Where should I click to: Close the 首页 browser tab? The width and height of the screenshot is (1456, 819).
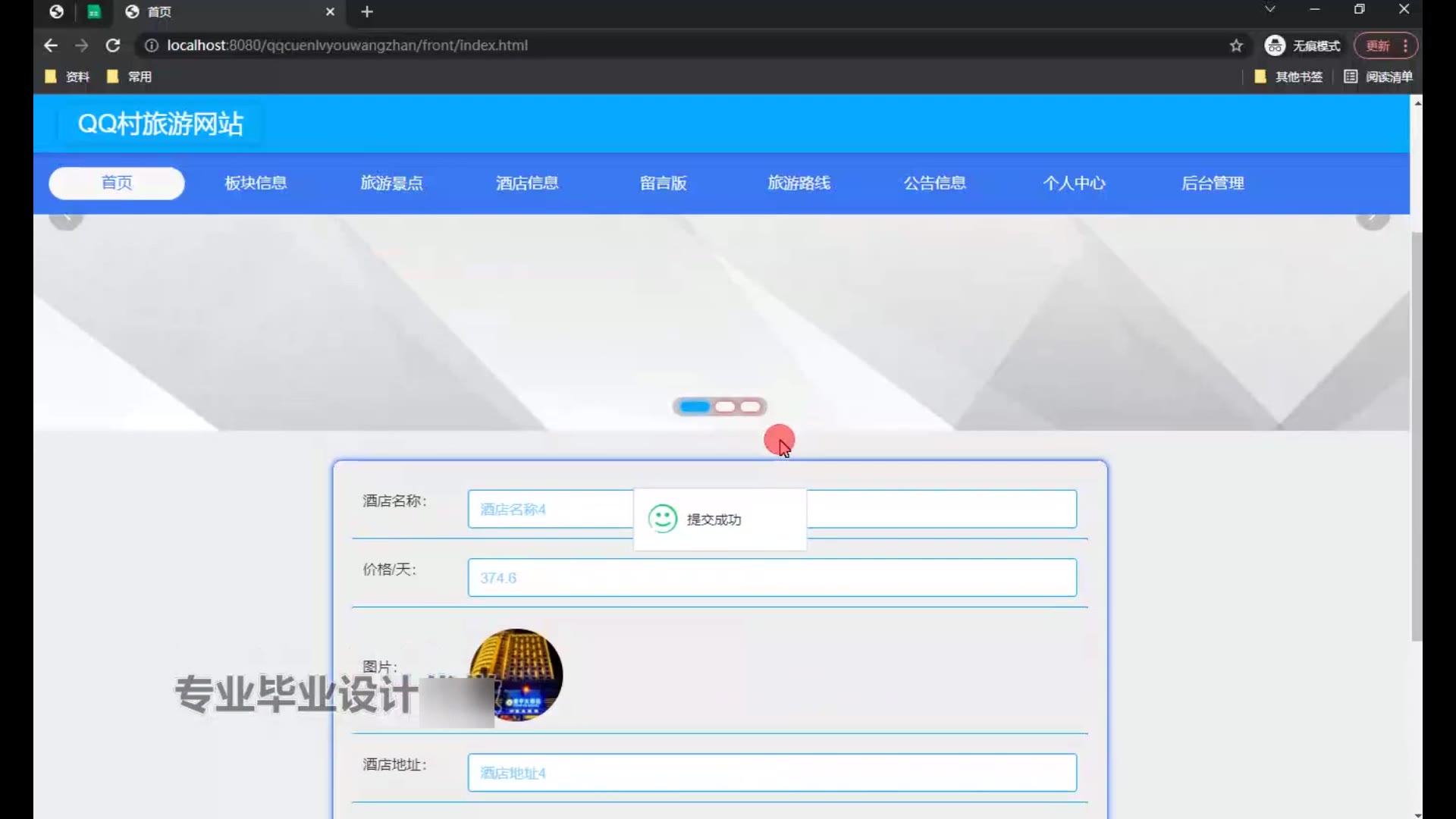tap(330, 11)
